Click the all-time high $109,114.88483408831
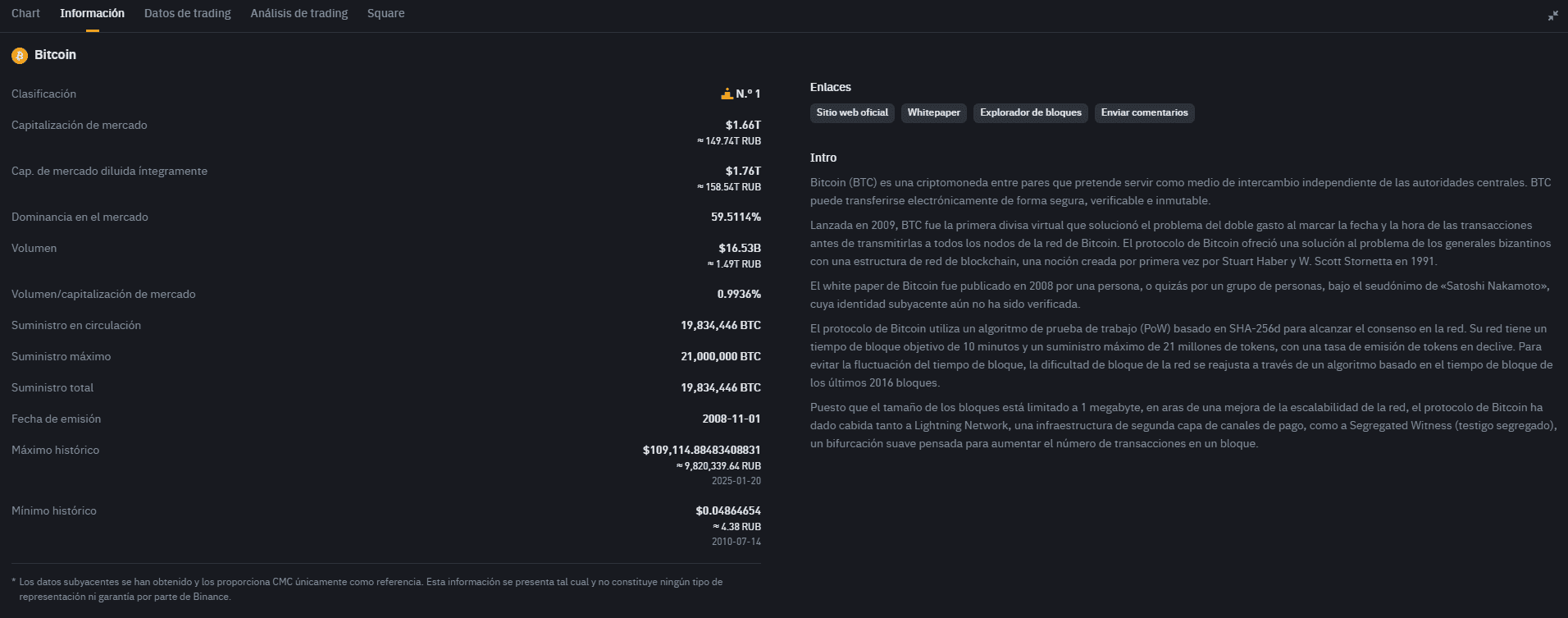 pos(702,450)
